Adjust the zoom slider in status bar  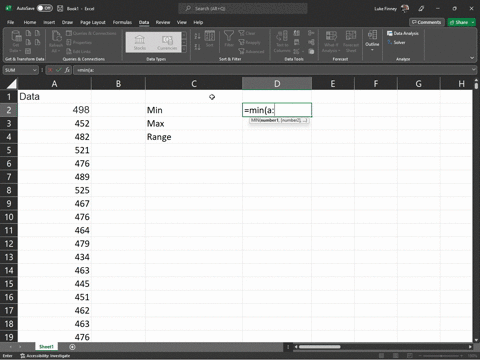point(441,356)
